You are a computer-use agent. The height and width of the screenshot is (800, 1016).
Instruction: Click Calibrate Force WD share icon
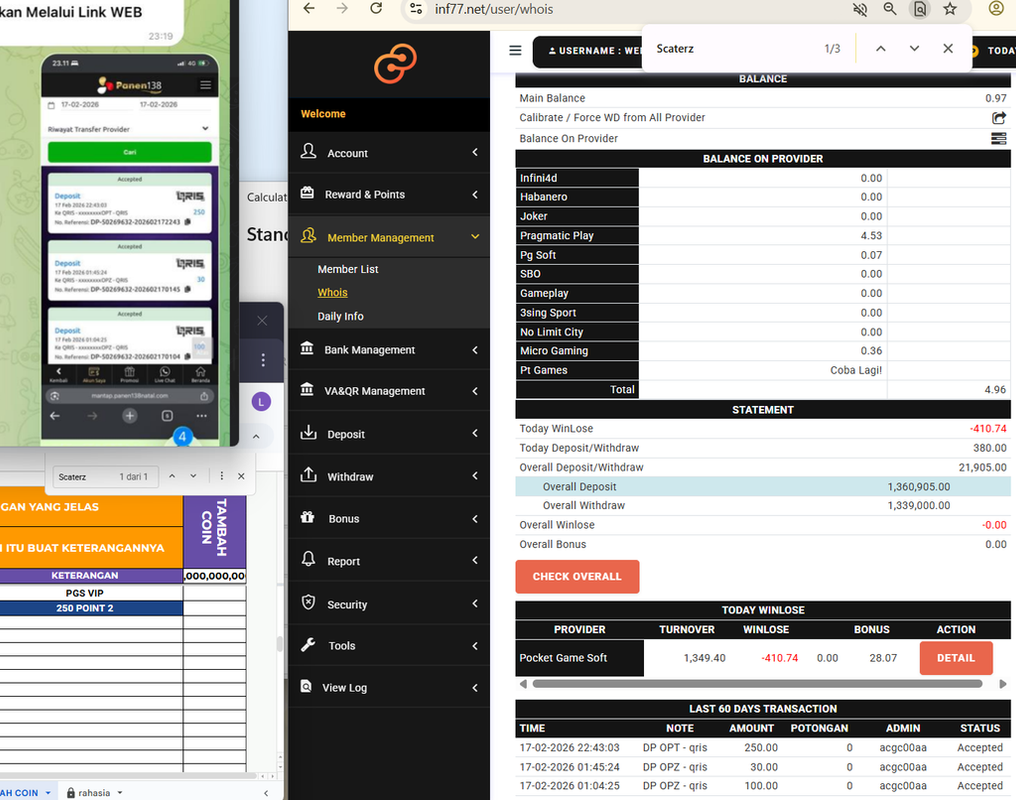(x=999, y=117)
